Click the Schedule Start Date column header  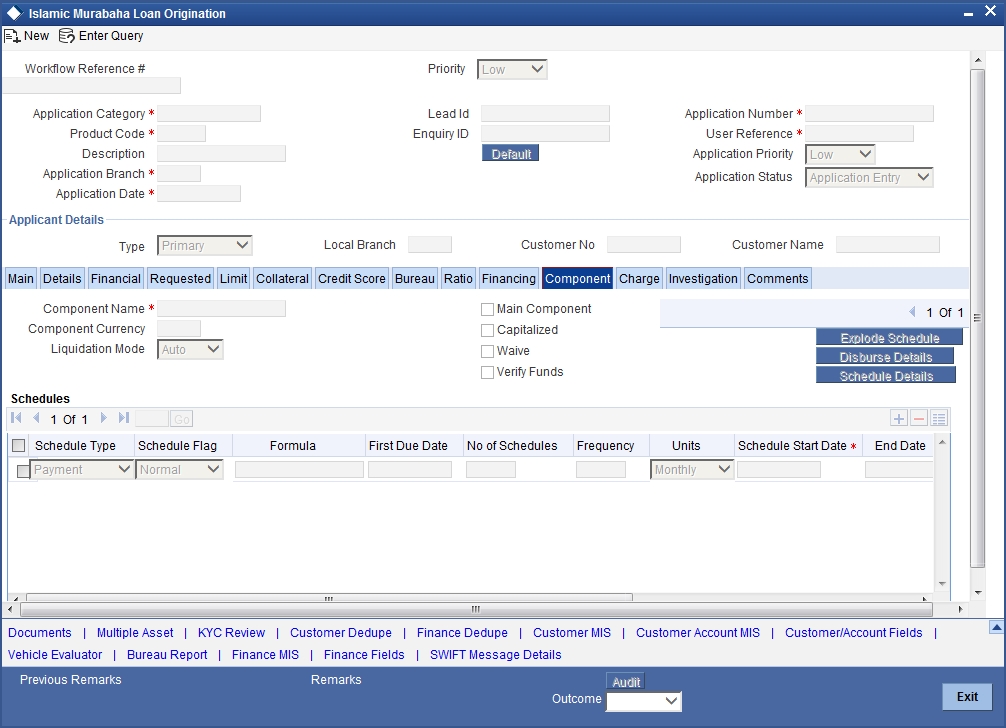click(x=796, y=446)
